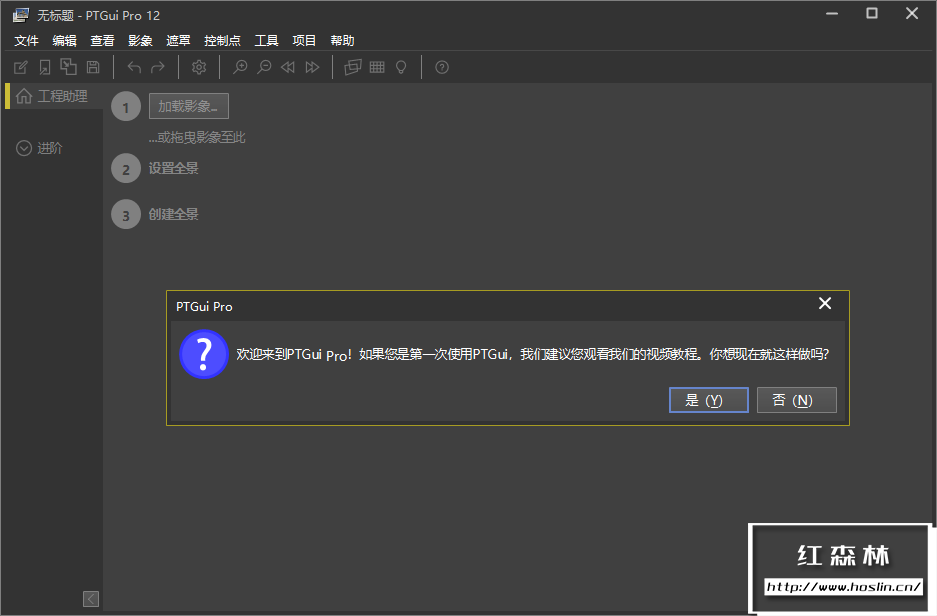Open the 控制点 menu
Image resolution: width=937 pixels, height=616 pixels.
click(x=222, y=41)
